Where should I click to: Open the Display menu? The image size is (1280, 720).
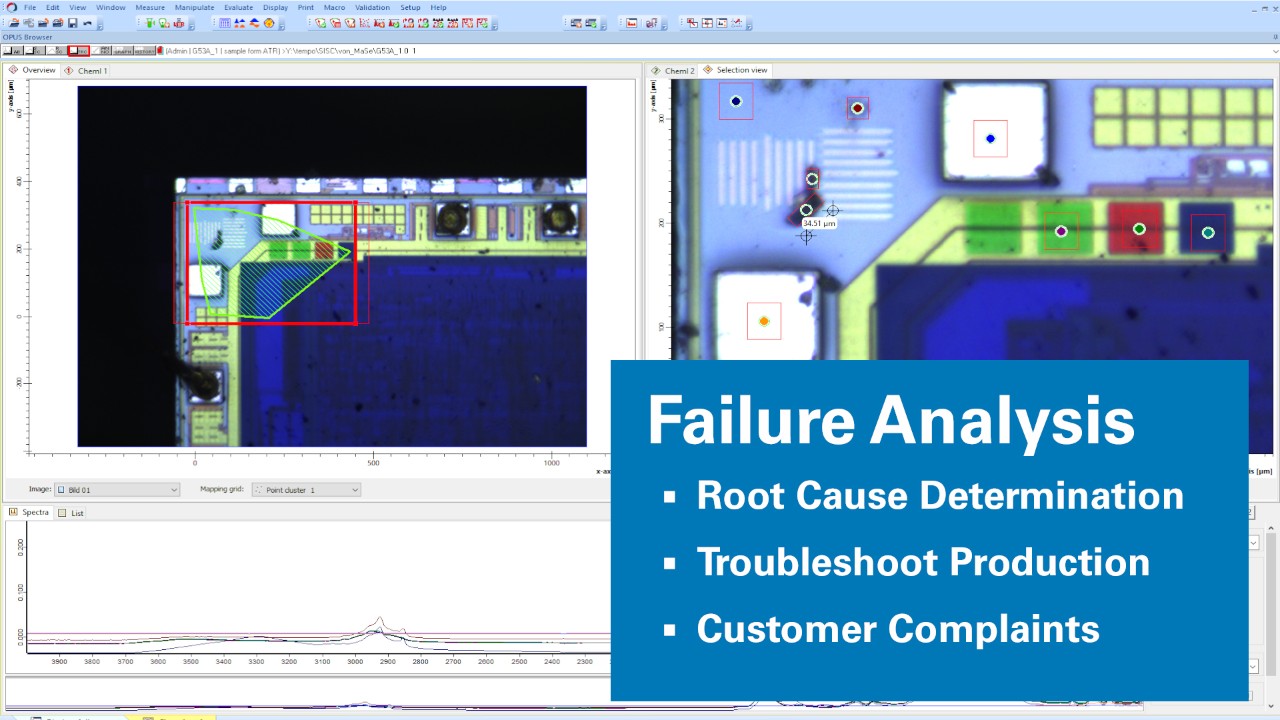click(x=275, y=7)
